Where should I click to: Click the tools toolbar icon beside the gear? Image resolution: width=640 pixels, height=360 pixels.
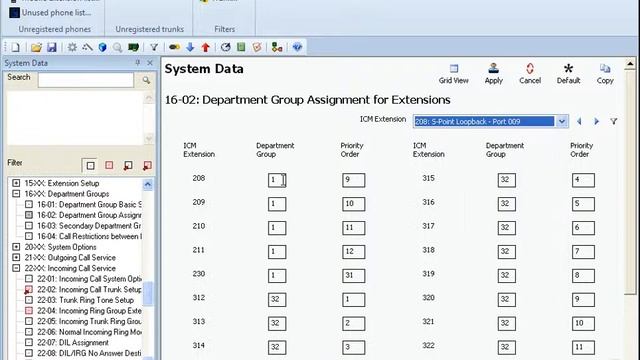[87, 47]
